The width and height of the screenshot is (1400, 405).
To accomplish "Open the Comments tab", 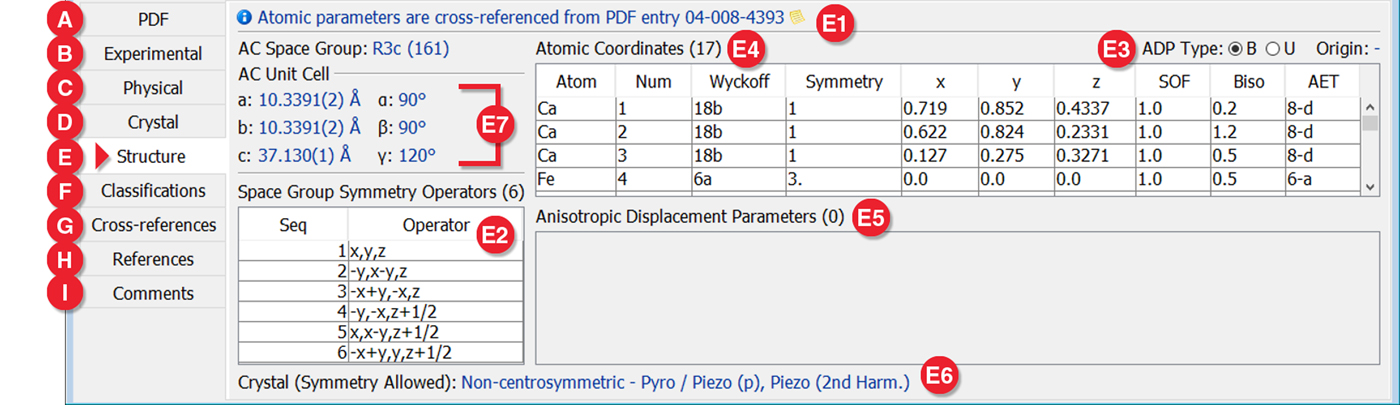I will [x=152, y=293].
